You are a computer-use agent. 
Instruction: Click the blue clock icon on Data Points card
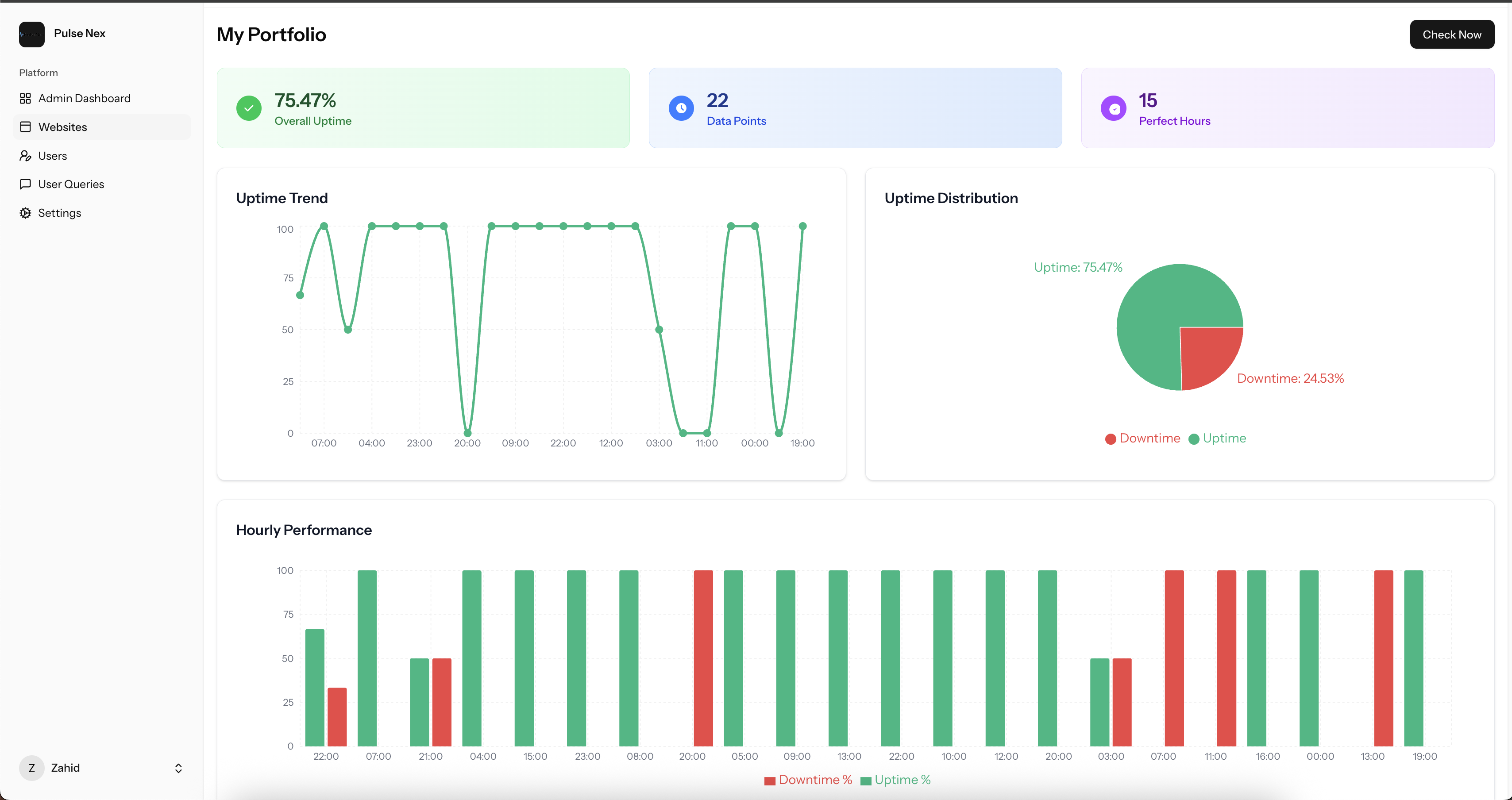click(x=681, y=108)
